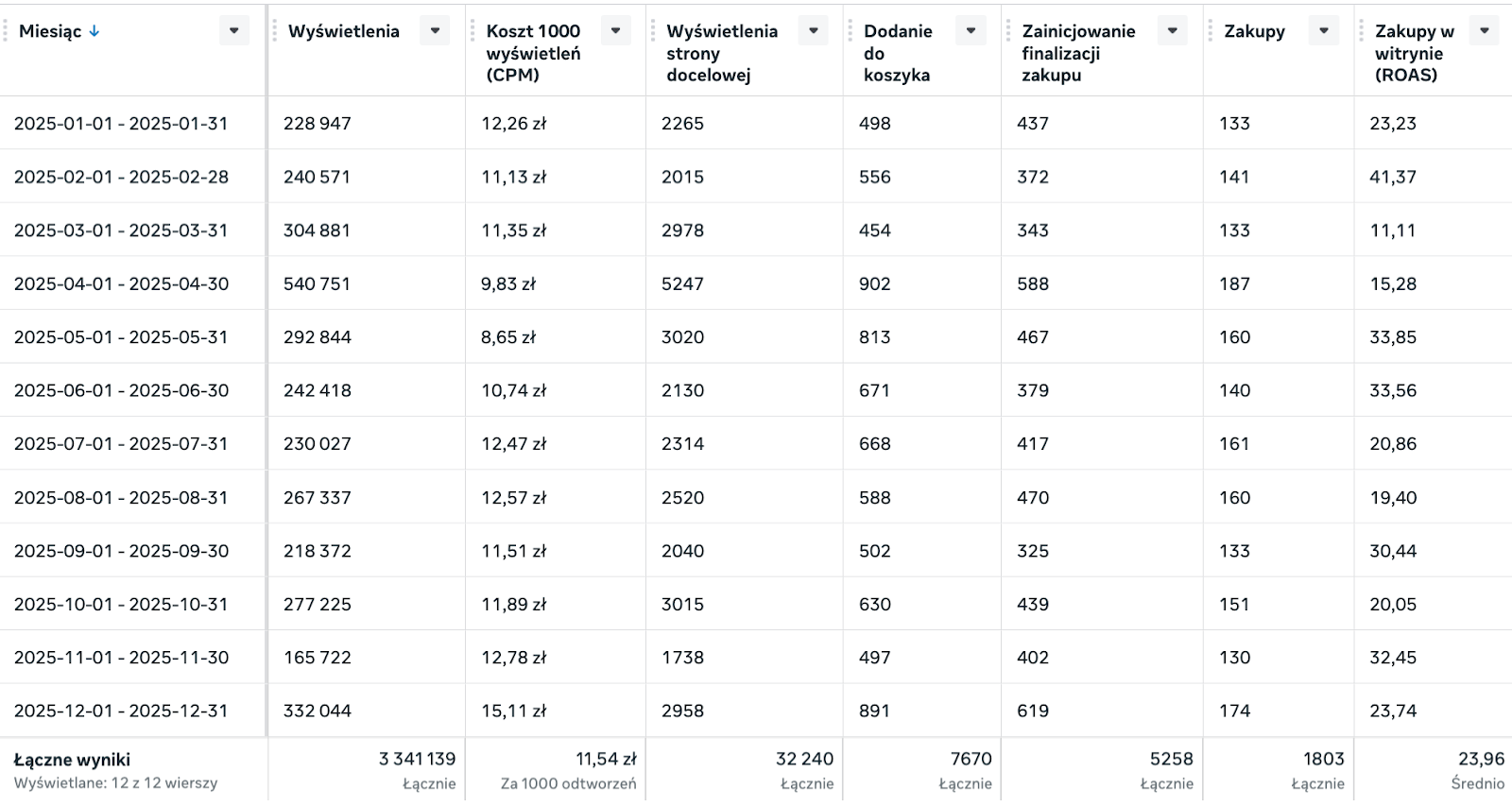
Task: Open the Zakupy column dropdown arrow
Action: [1324, 31]
